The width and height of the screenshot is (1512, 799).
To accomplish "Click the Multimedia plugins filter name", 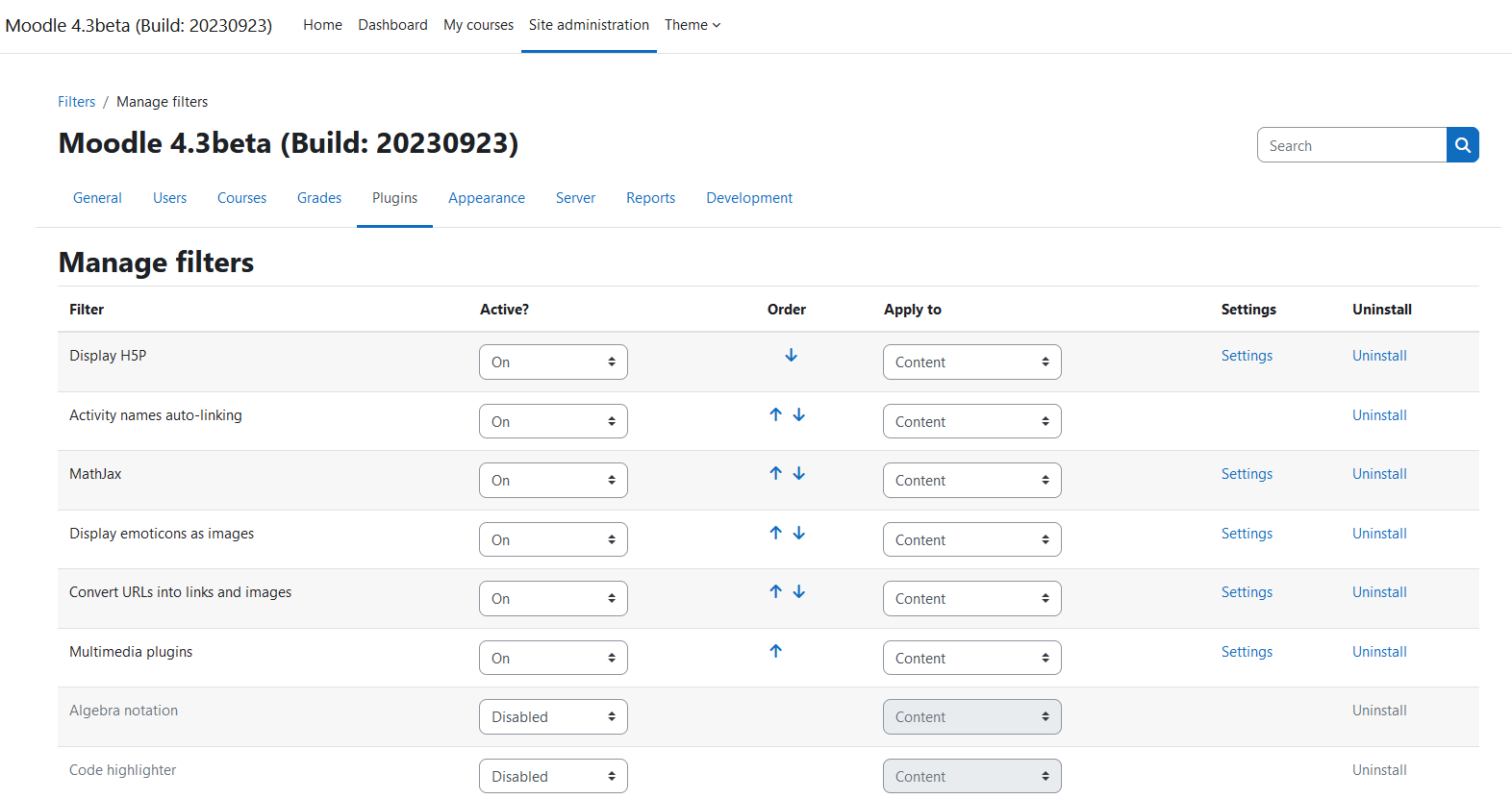I will tap(131, 652).
